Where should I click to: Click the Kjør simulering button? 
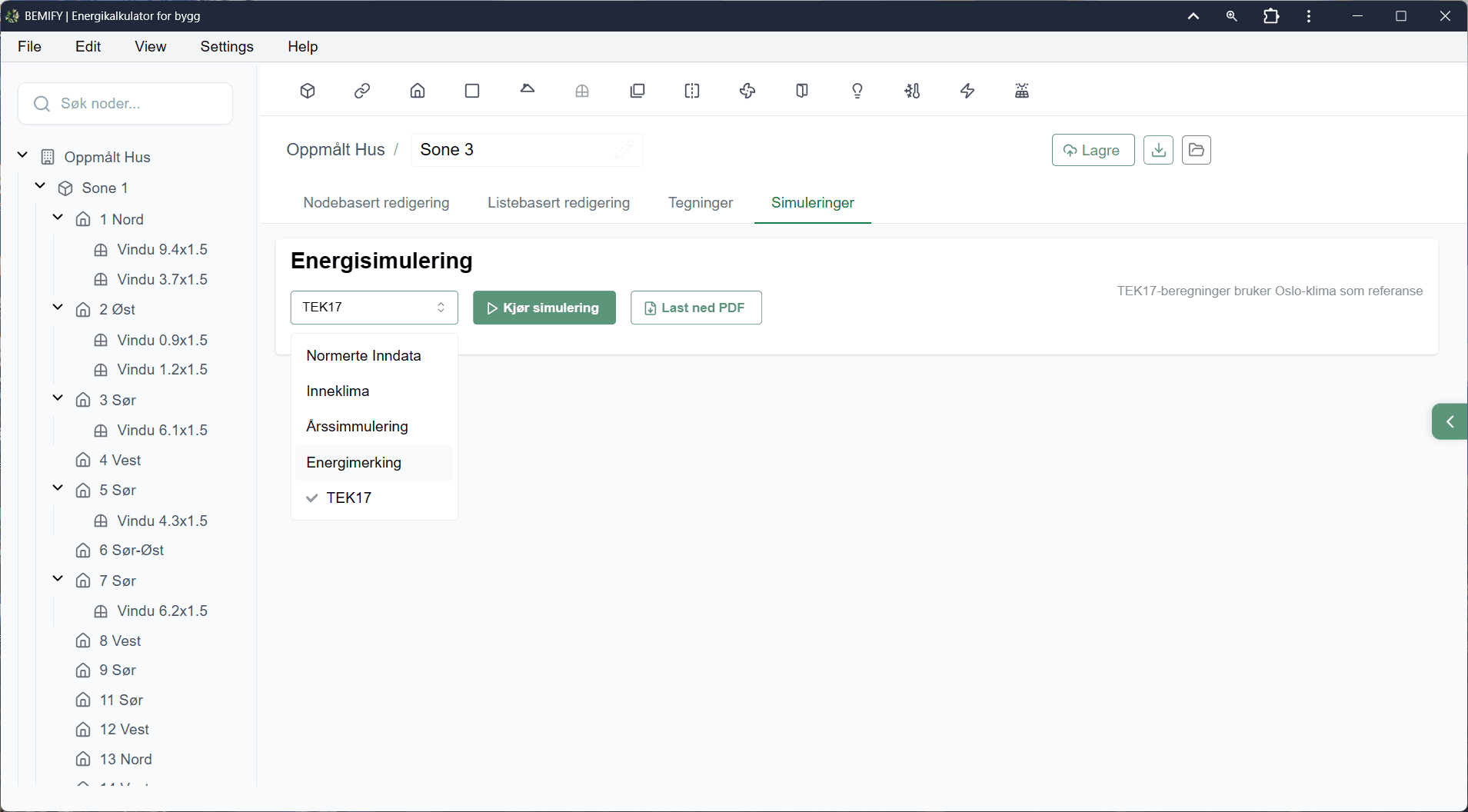544,307
